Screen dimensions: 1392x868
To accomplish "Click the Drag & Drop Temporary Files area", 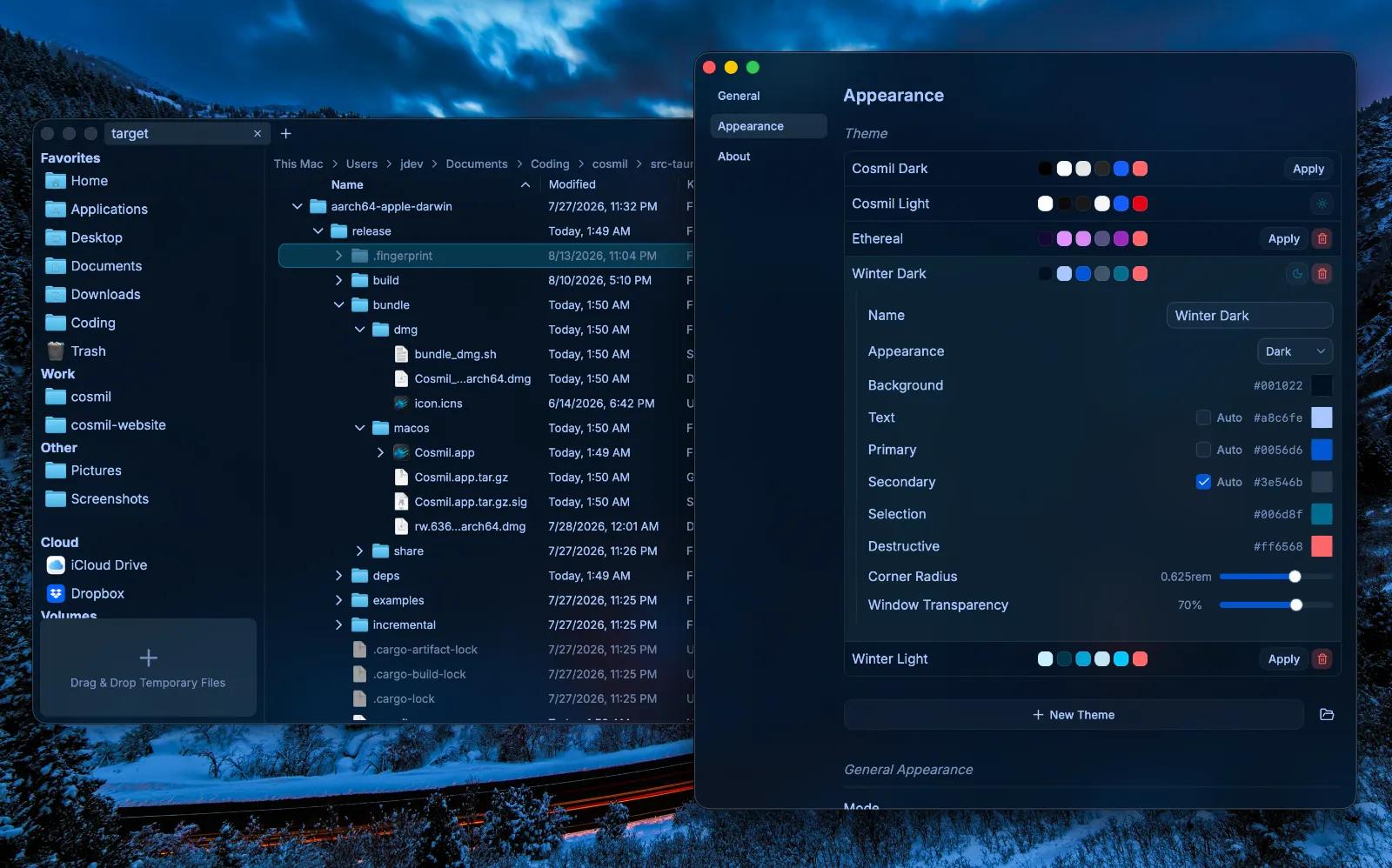I will point(148,668).
